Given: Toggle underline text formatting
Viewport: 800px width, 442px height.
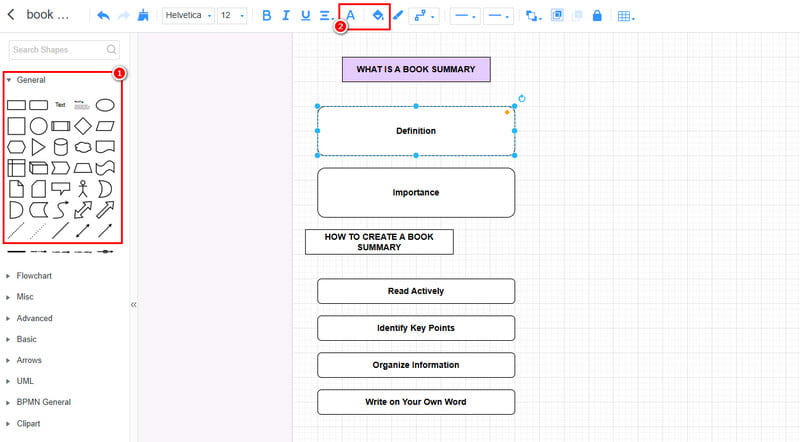Looking at the screenshot, I should pos(305,16).
